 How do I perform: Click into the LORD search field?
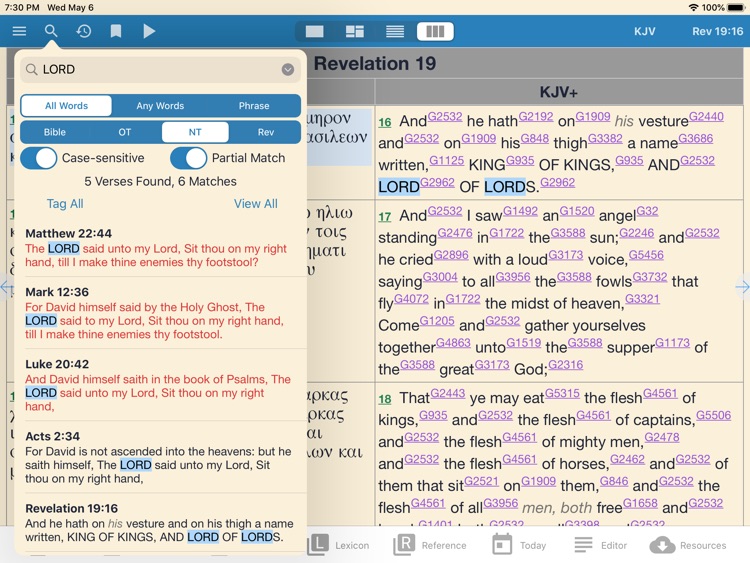pyautogui.click(x=160, y=70)
